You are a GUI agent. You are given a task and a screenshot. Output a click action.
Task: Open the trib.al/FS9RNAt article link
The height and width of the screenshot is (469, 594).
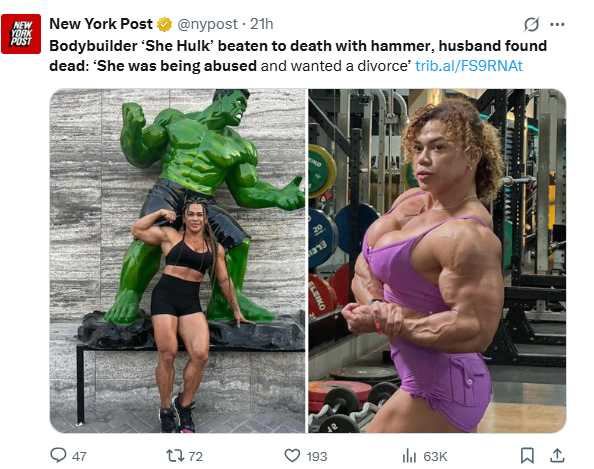pos(469,66)
